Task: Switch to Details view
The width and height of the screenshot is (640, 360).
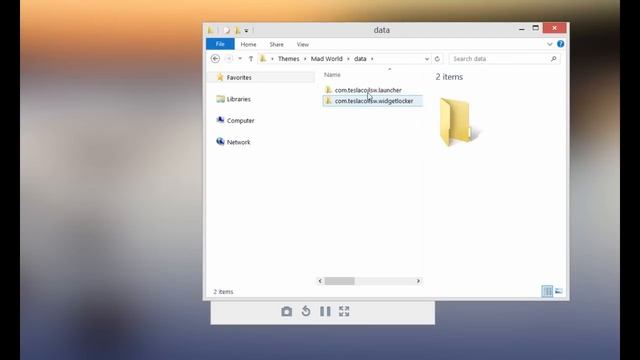Action: (x=547, y=291)
